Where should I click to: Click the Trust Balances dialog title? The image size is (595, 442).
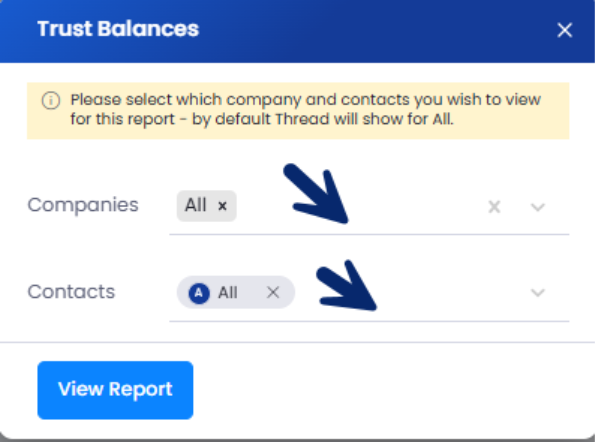click(118, 29)
